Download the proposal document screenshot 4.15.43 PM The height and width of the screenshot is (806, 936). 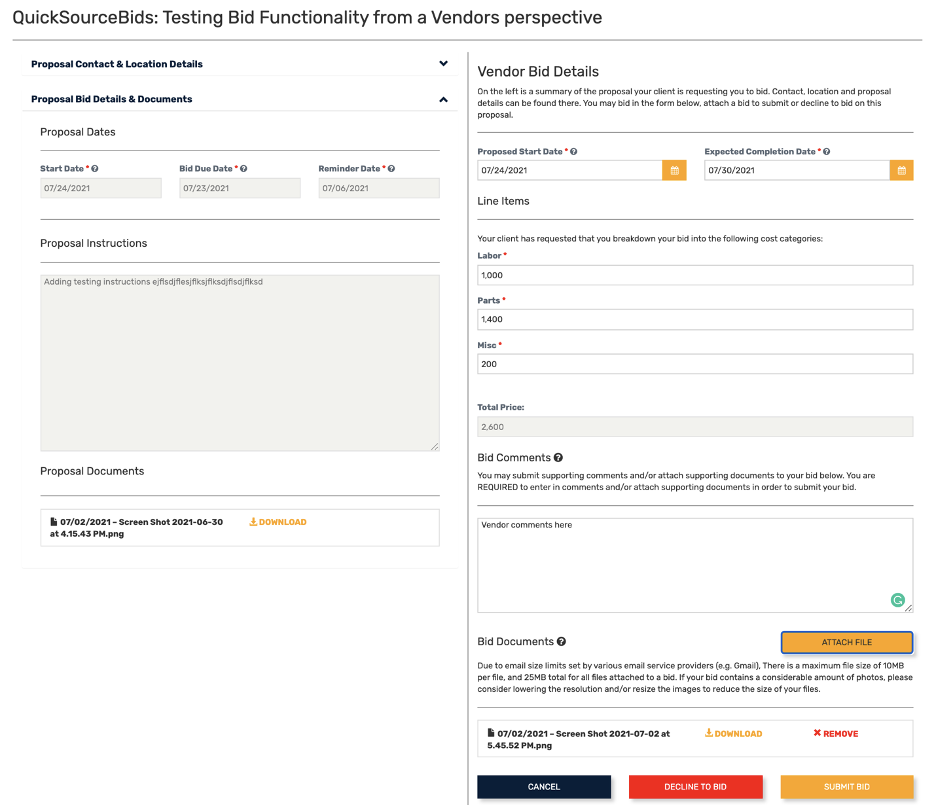pyautogui.click(x=278, y=522)
